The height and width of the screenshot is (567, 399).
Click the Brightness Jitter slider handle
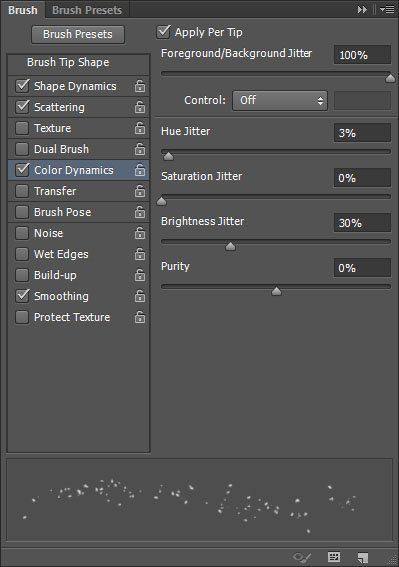tap(230, 247)
